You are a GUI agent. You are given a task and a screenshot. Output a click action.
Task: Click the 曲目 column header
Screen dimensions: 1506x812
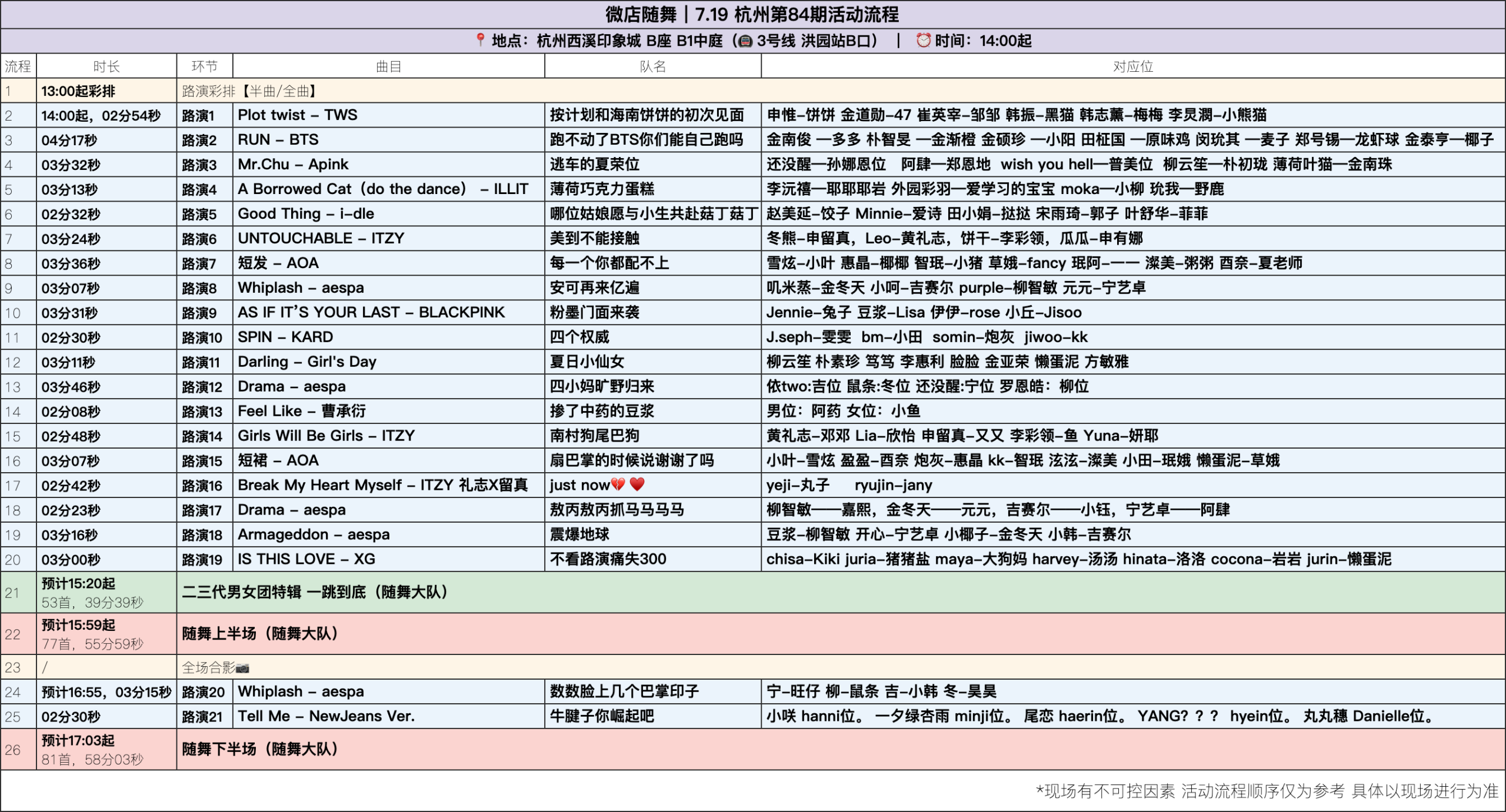[389, 66]
